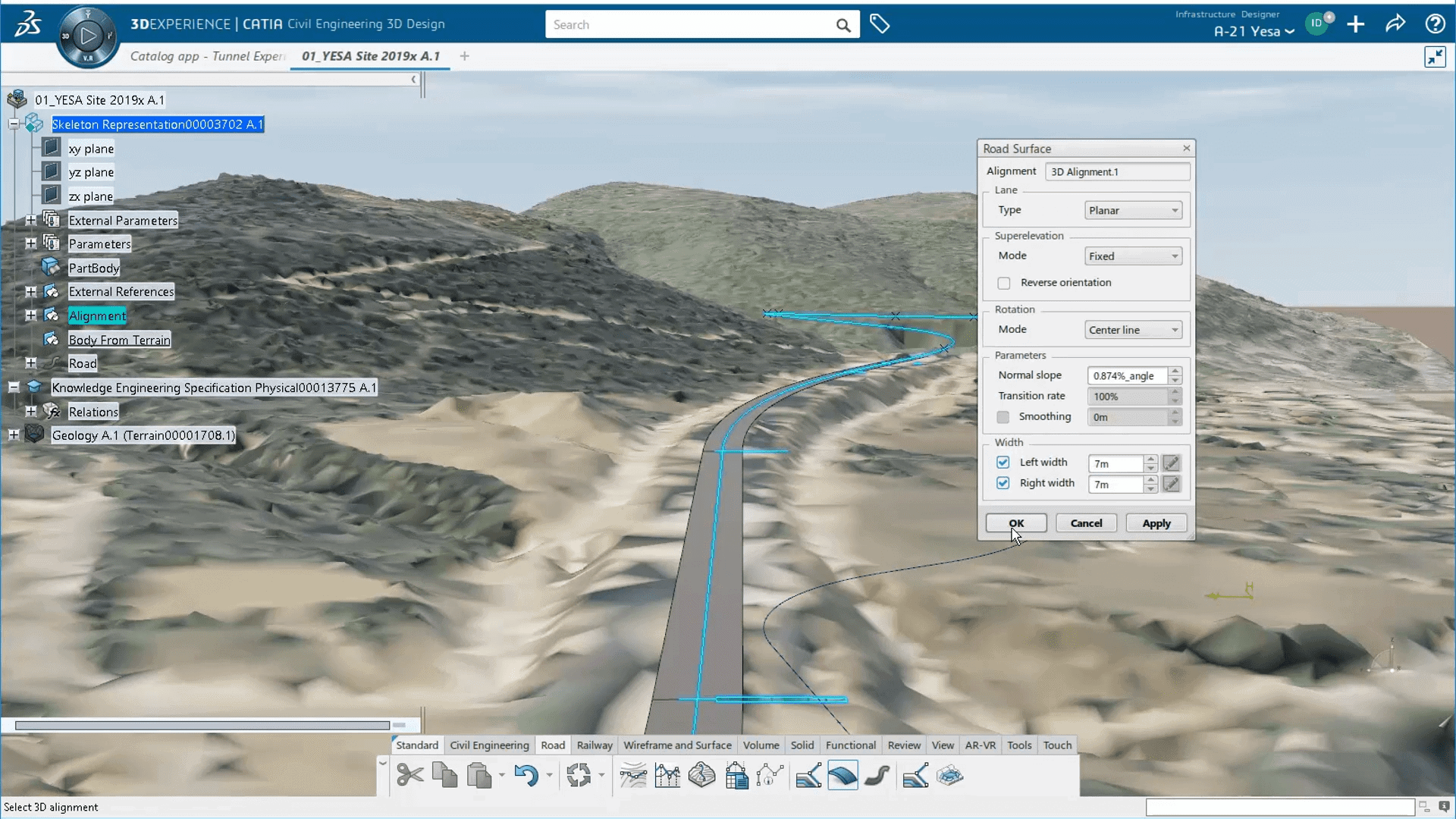
Task: Expand the Alignment tree node
Action: pyautogui.click(x=30, y=315)
